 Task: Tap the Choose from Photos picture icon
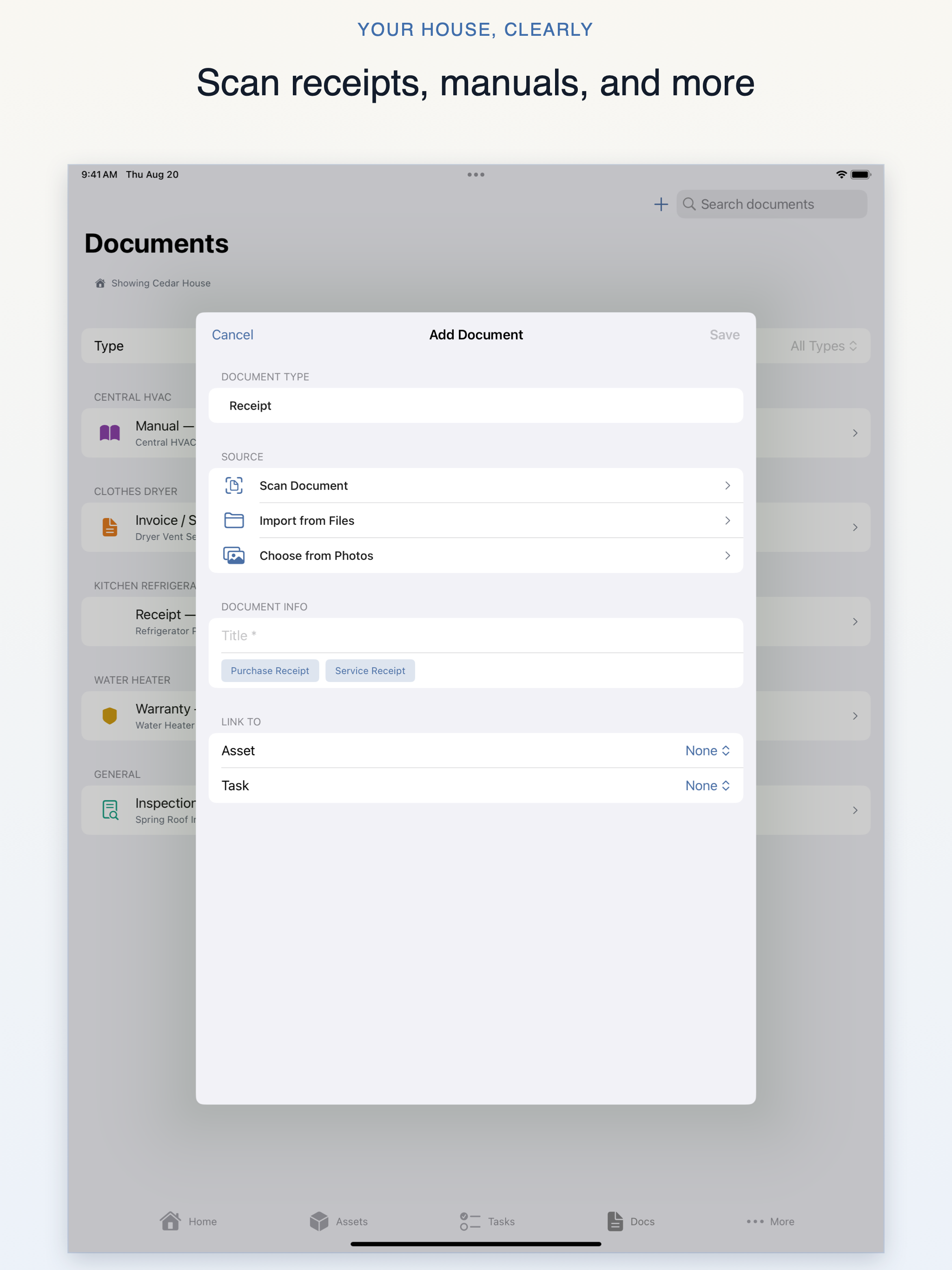(x=234, y=556)
